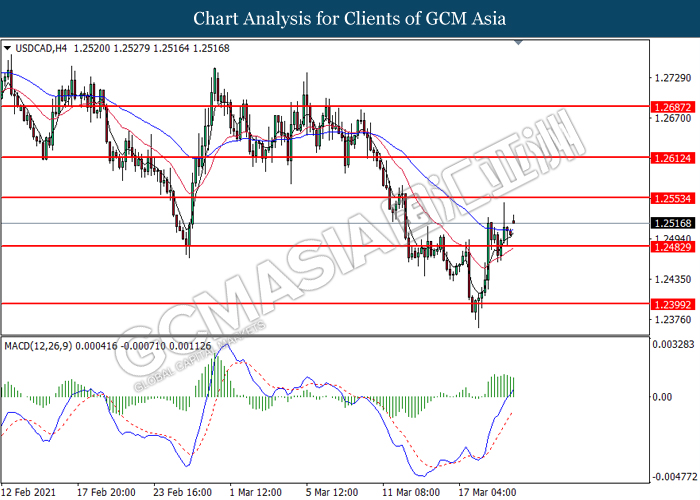Click the small triangle beside USDCAD,H4
700x500 pixels.
[7, 49]
